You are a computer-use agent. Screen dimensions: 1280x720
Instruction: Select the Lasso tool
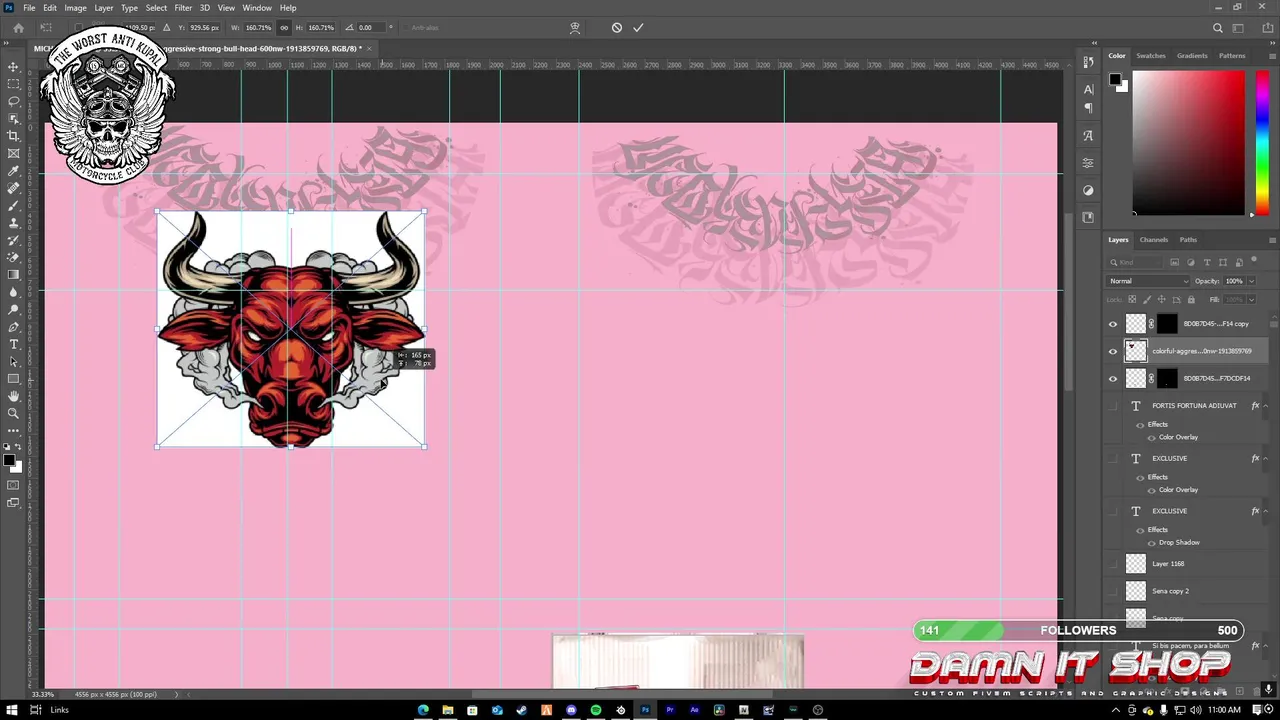pos(13,101)
